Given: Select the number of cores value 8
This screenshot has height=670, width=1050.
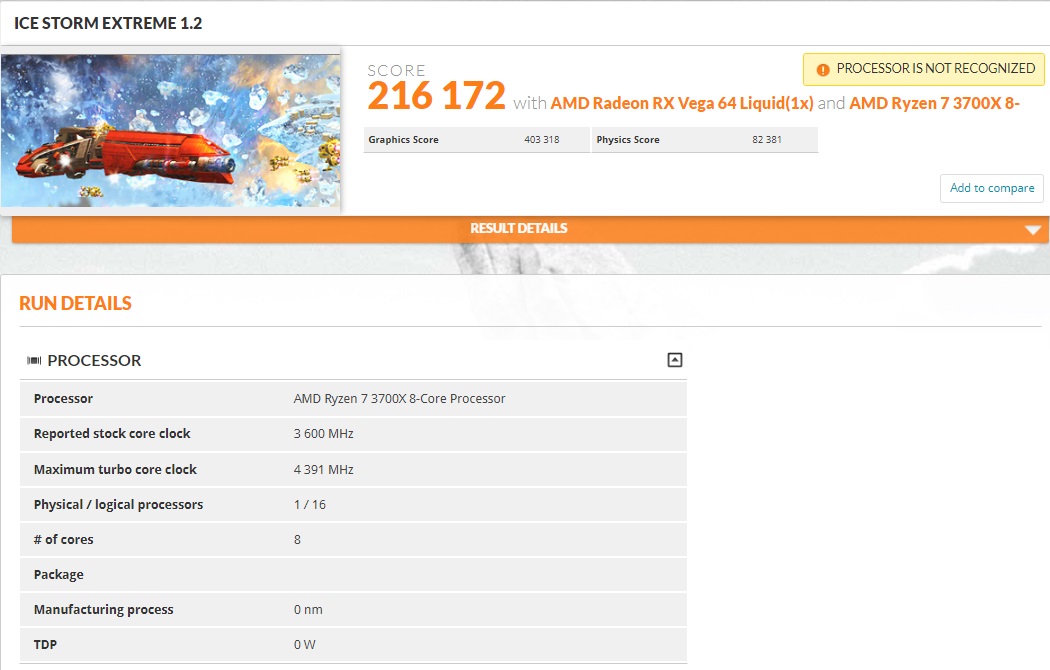Looking at the screenshot, I should pos(297,539).
